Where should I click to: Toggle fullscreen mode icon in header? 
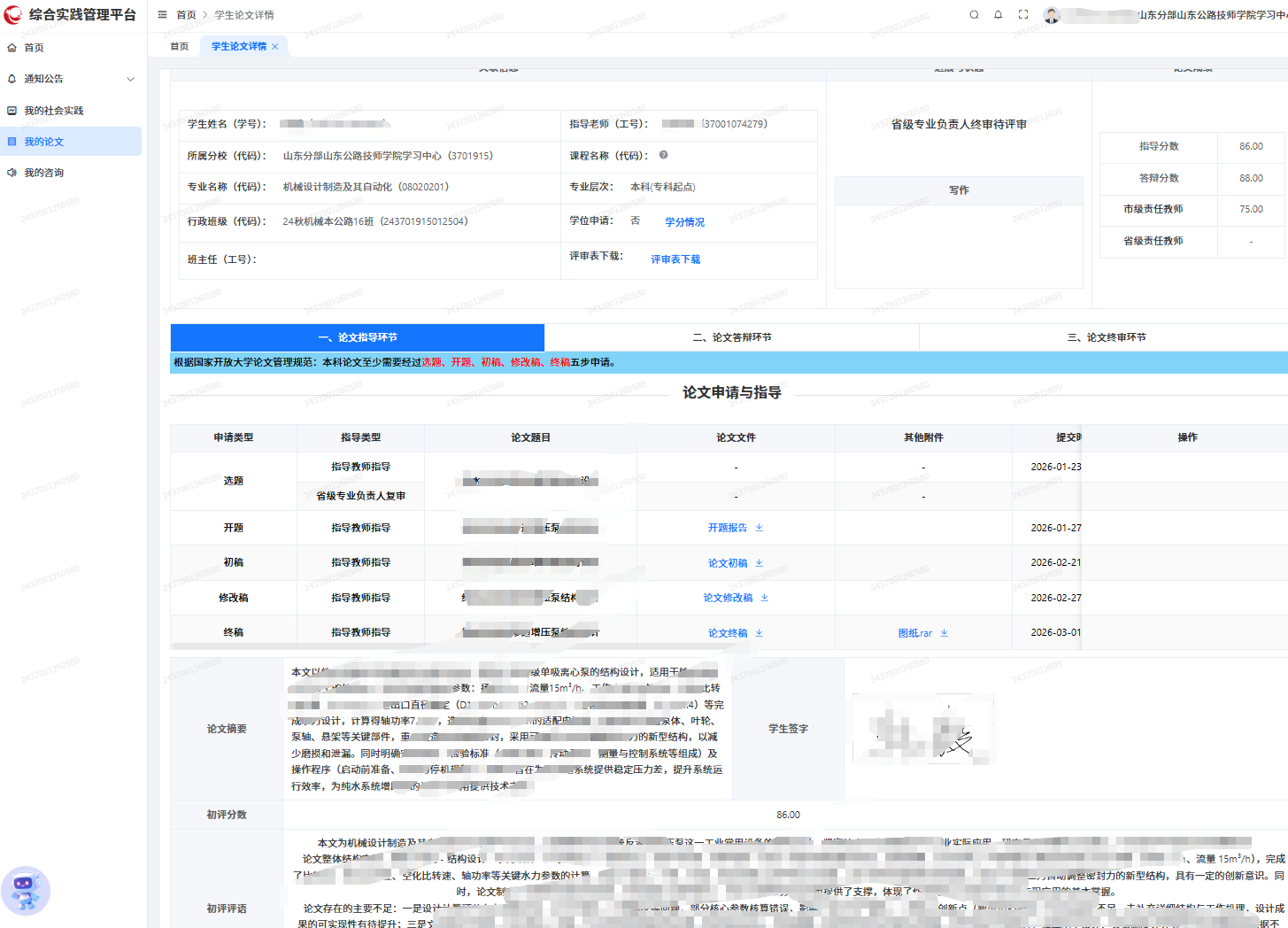coord(1023,15)
